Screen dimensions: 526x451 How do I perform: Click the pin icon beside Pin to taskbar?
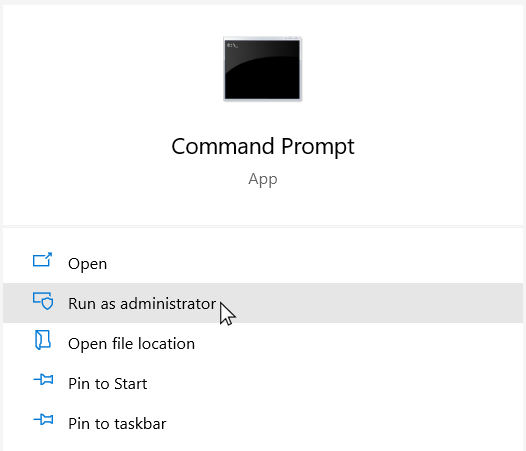(x=43, y=419)
